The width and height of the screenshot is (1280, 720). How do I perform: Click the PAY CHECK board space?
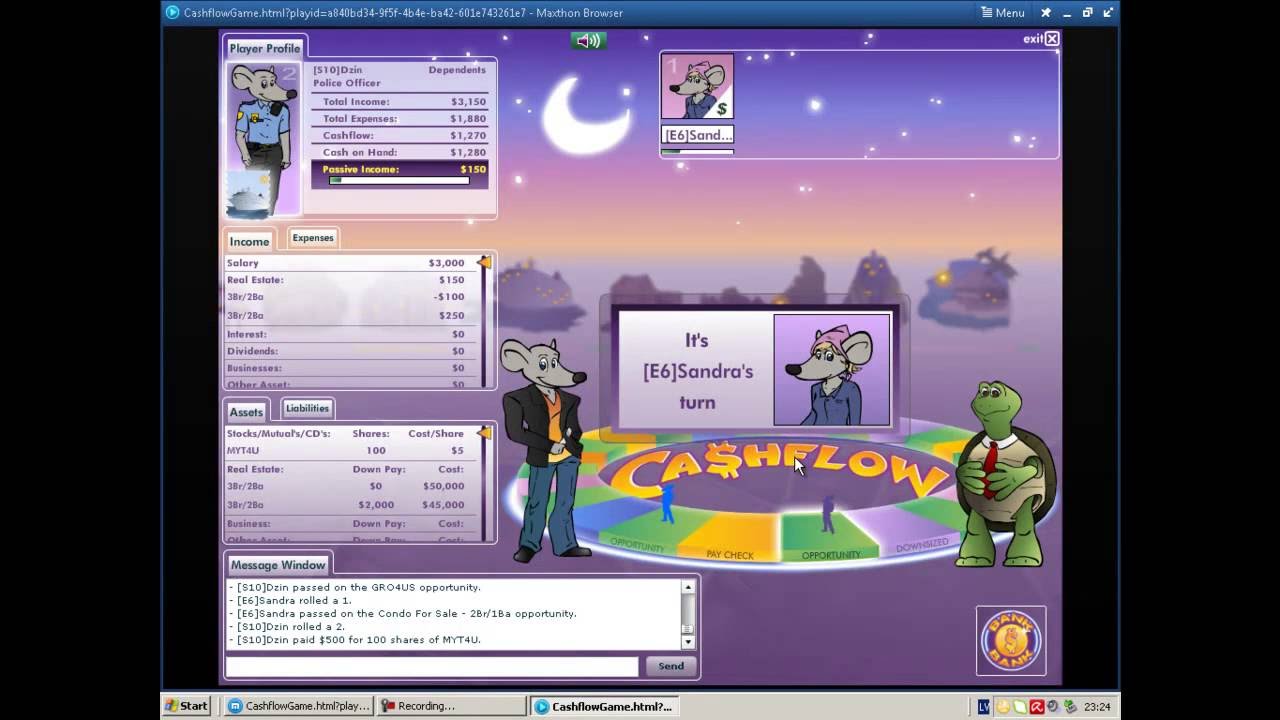coord(730,538)
